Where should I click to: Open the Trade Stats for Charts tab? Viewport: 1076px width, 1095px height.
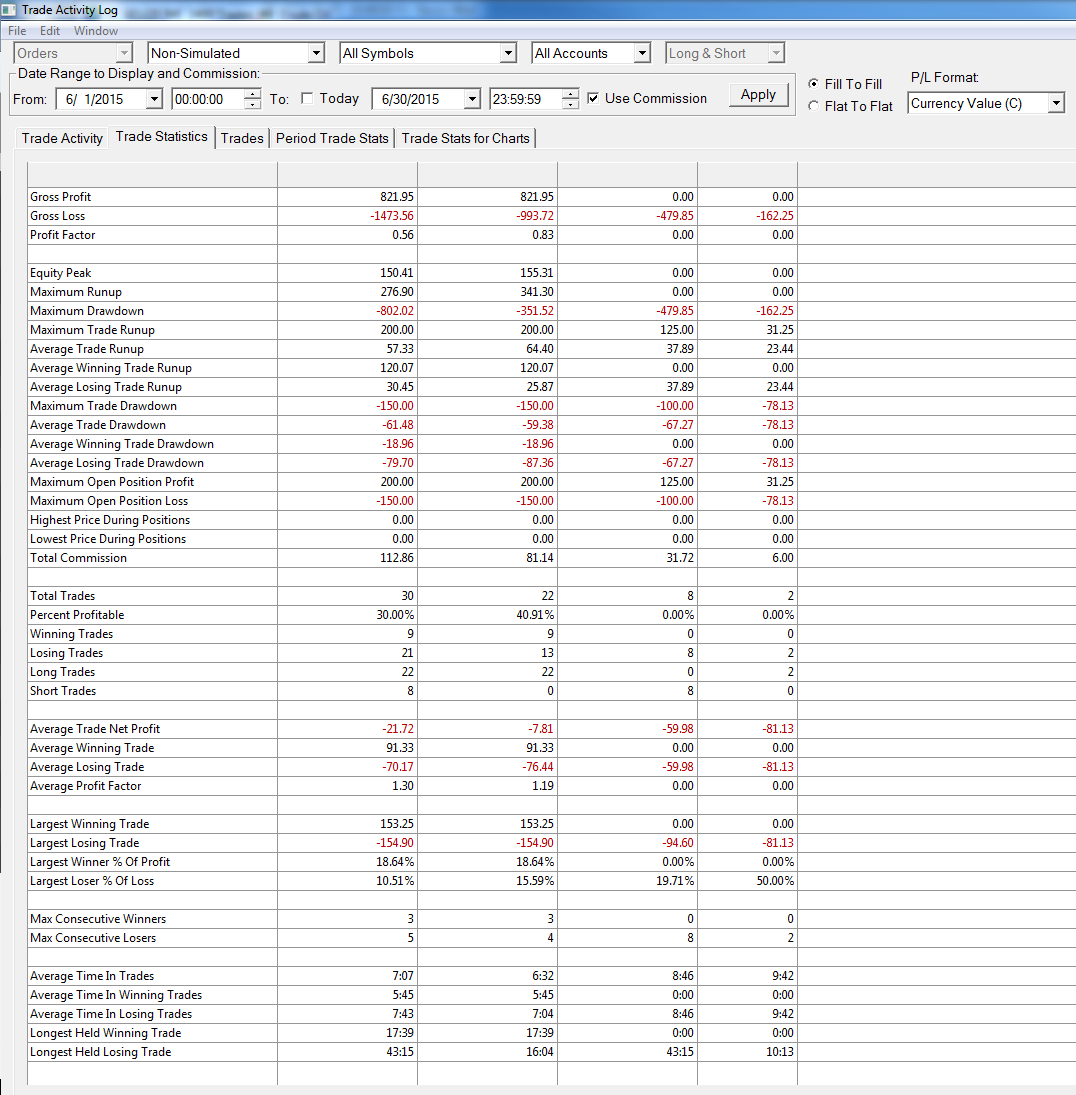tap(466, 138)
